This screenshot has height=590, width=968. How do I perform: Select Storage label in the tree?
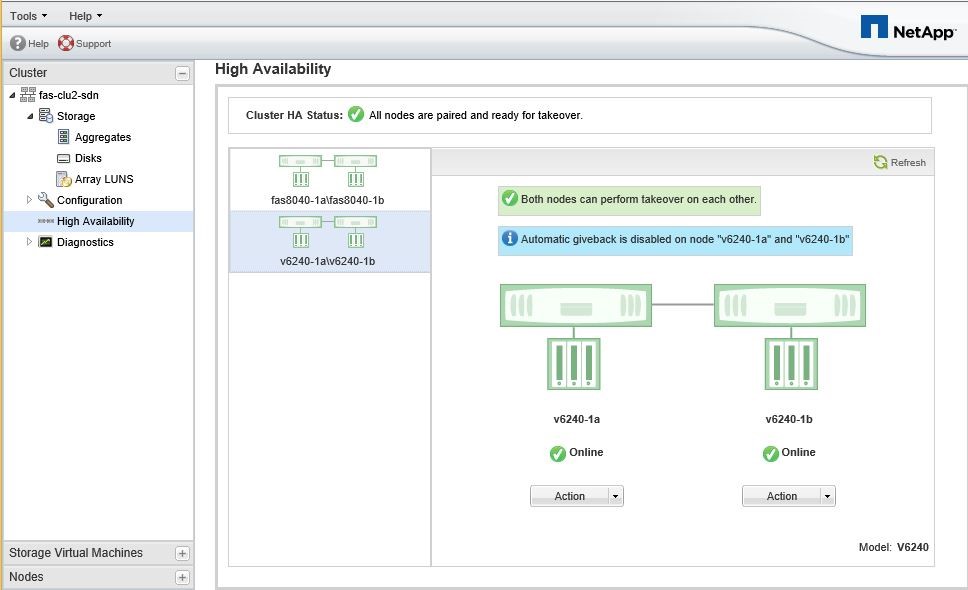tap(76, 116)
